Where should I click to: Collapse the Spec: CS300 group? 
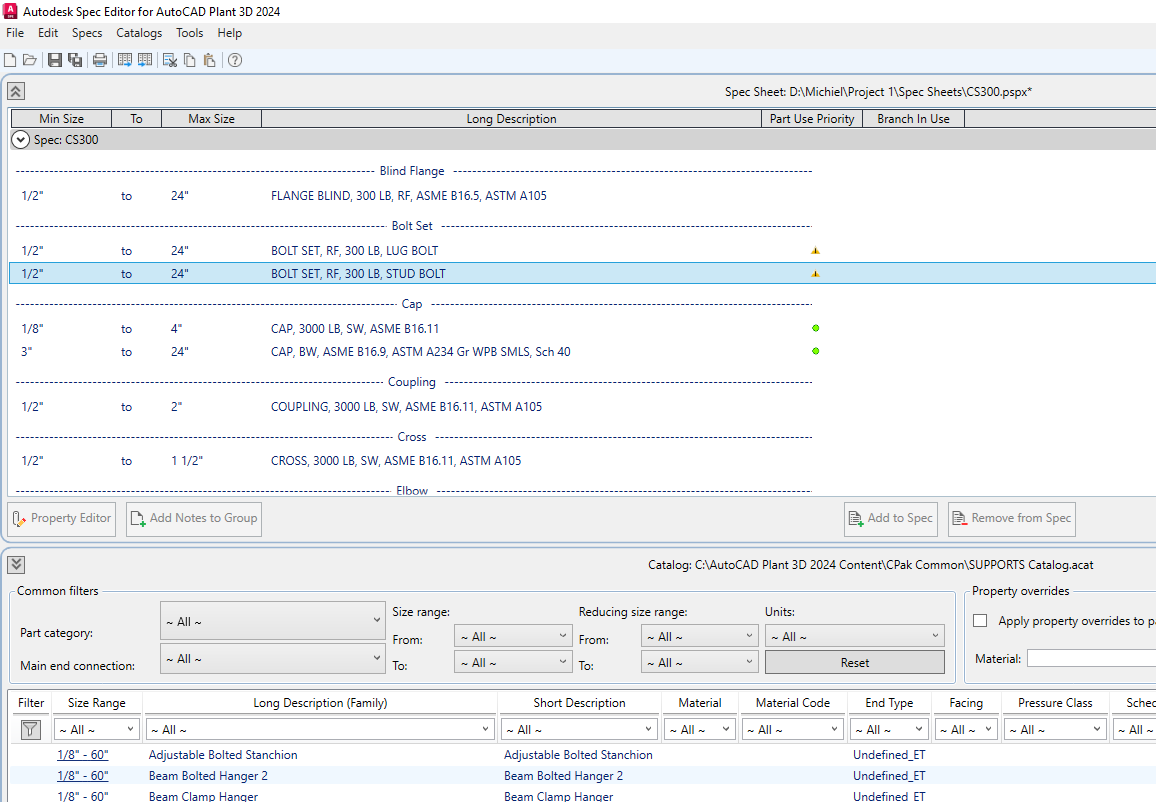pyautogui.click(x=21, y=139)
